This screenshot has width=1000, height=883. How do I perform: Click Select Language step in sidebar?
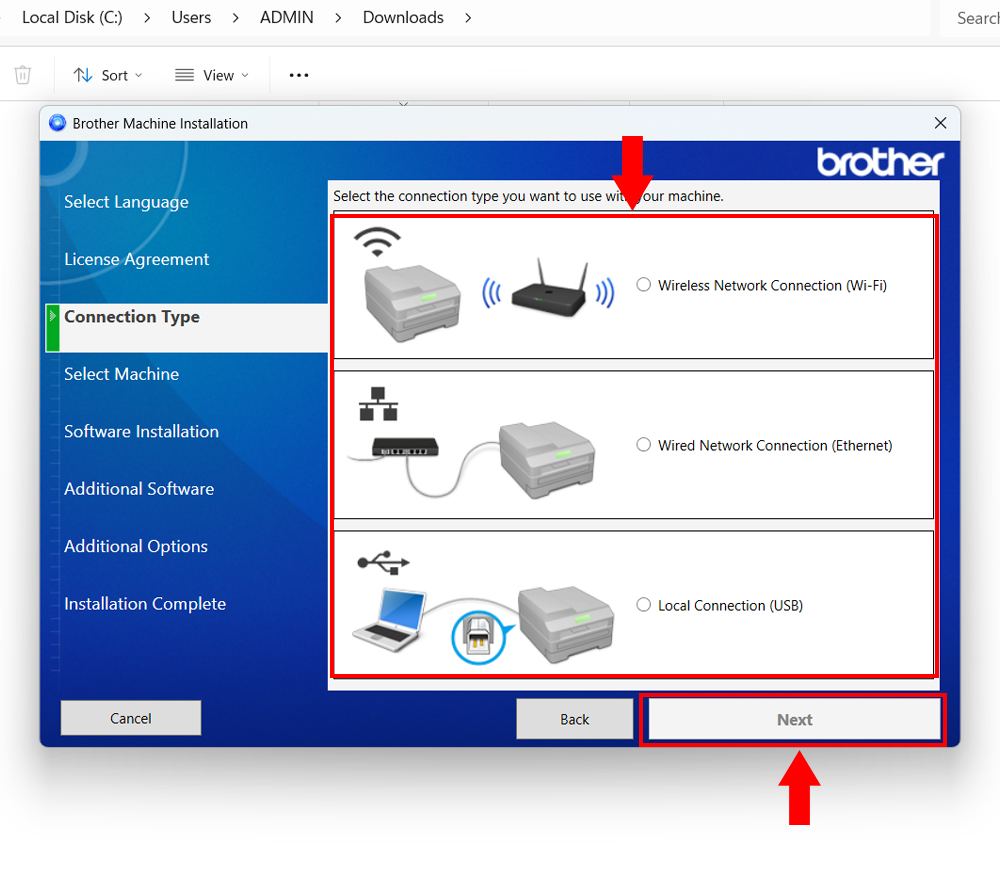point(126,202)
